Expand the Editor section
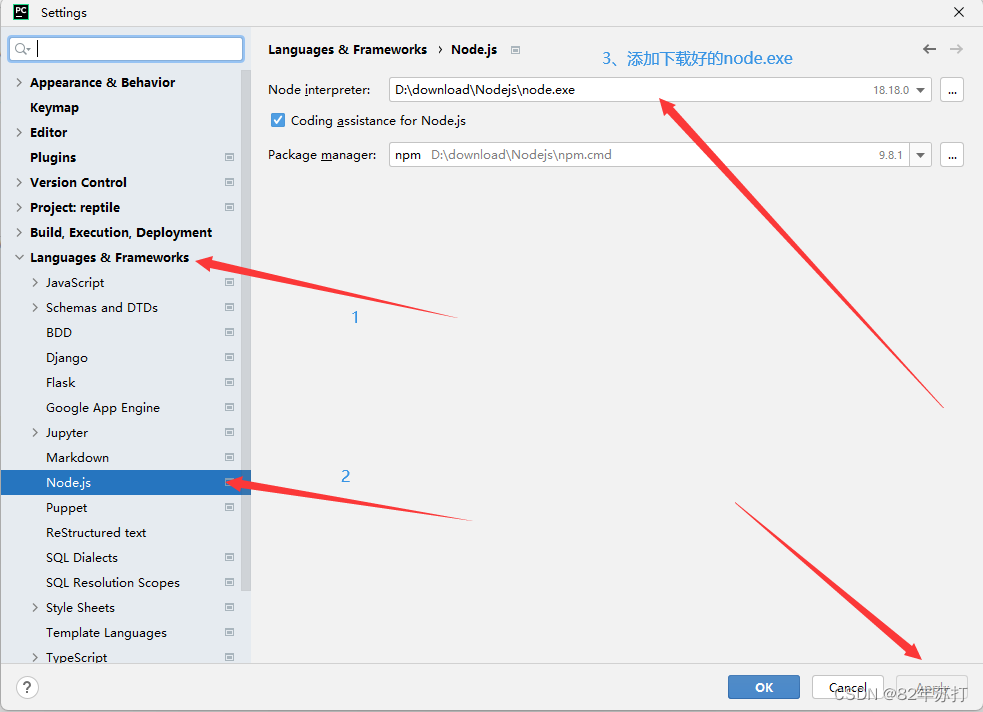The image size is (983, 712). [x=19, y=132]
